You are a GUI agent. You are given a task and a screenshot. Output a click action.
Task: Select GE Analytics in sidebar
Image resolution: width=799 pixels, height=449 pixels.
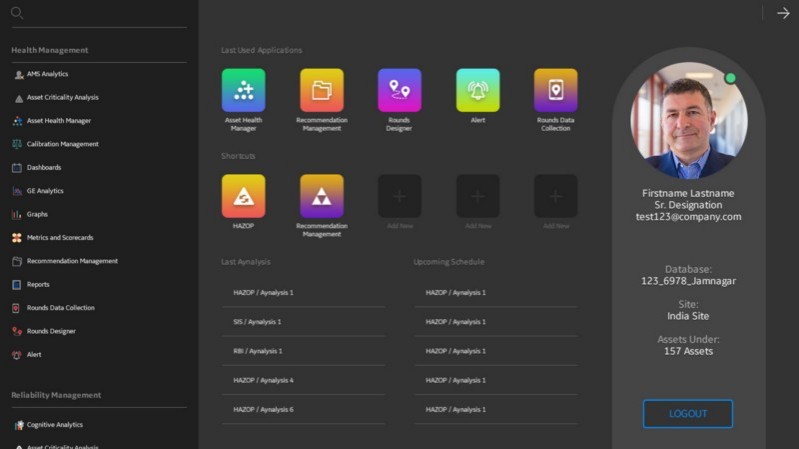coord(45,191)
